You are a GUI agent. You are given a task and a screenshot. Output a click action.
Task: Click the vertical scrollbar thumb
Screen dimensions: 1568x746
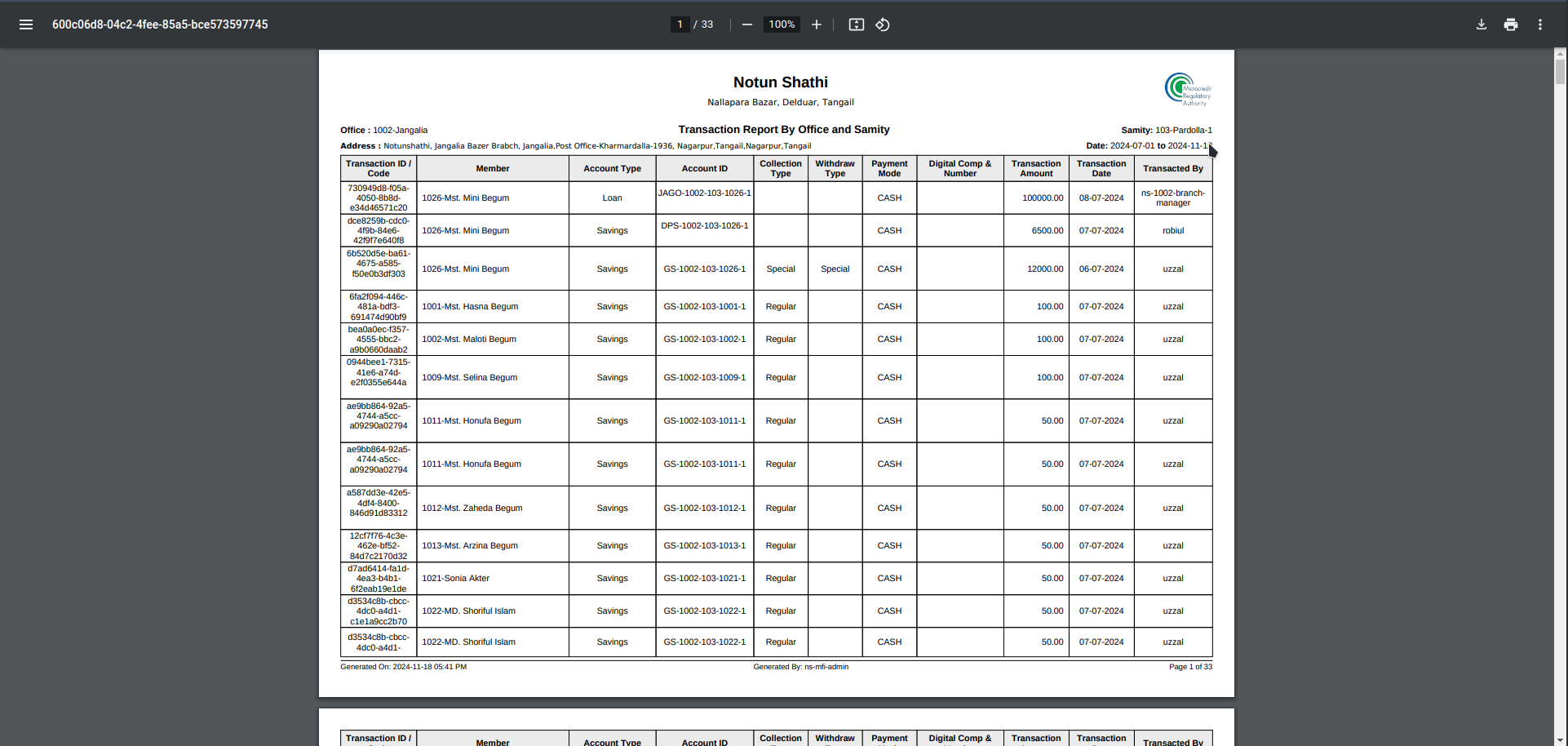coord(1560,70)
